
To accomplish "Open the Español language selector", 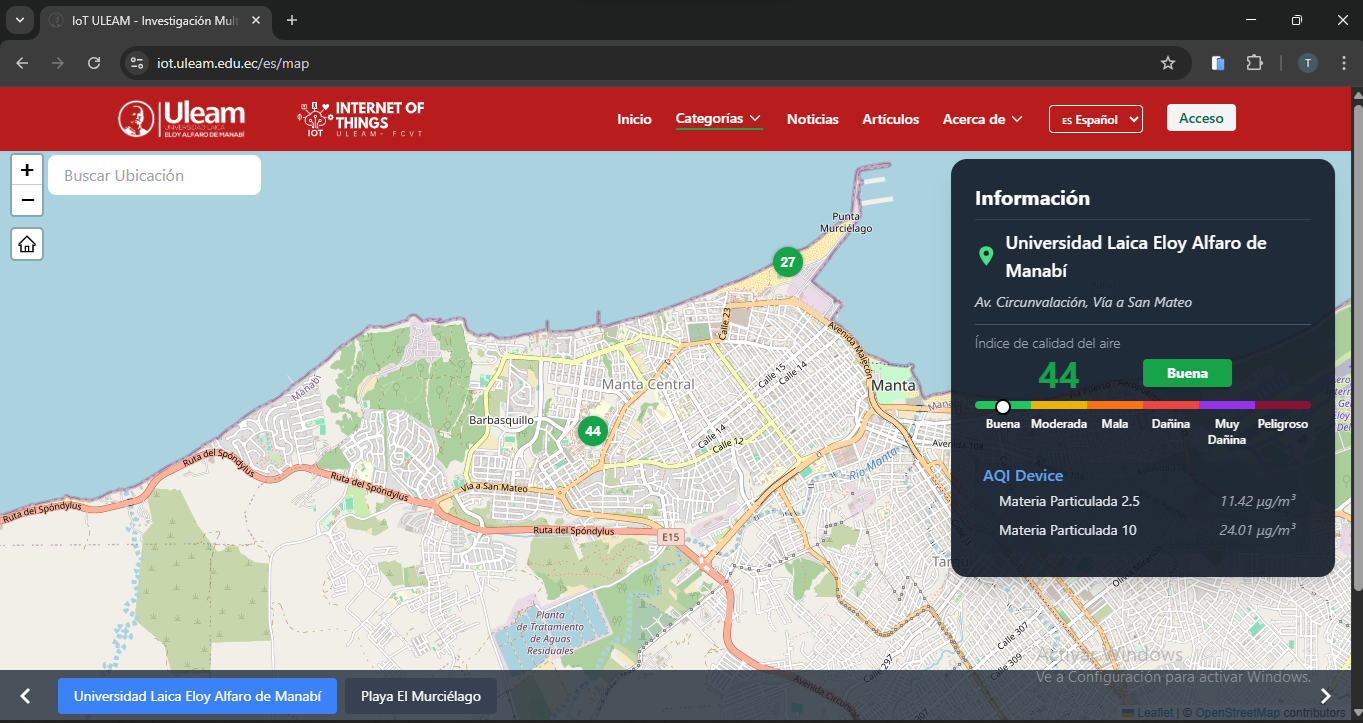I will coord(1095,119).
